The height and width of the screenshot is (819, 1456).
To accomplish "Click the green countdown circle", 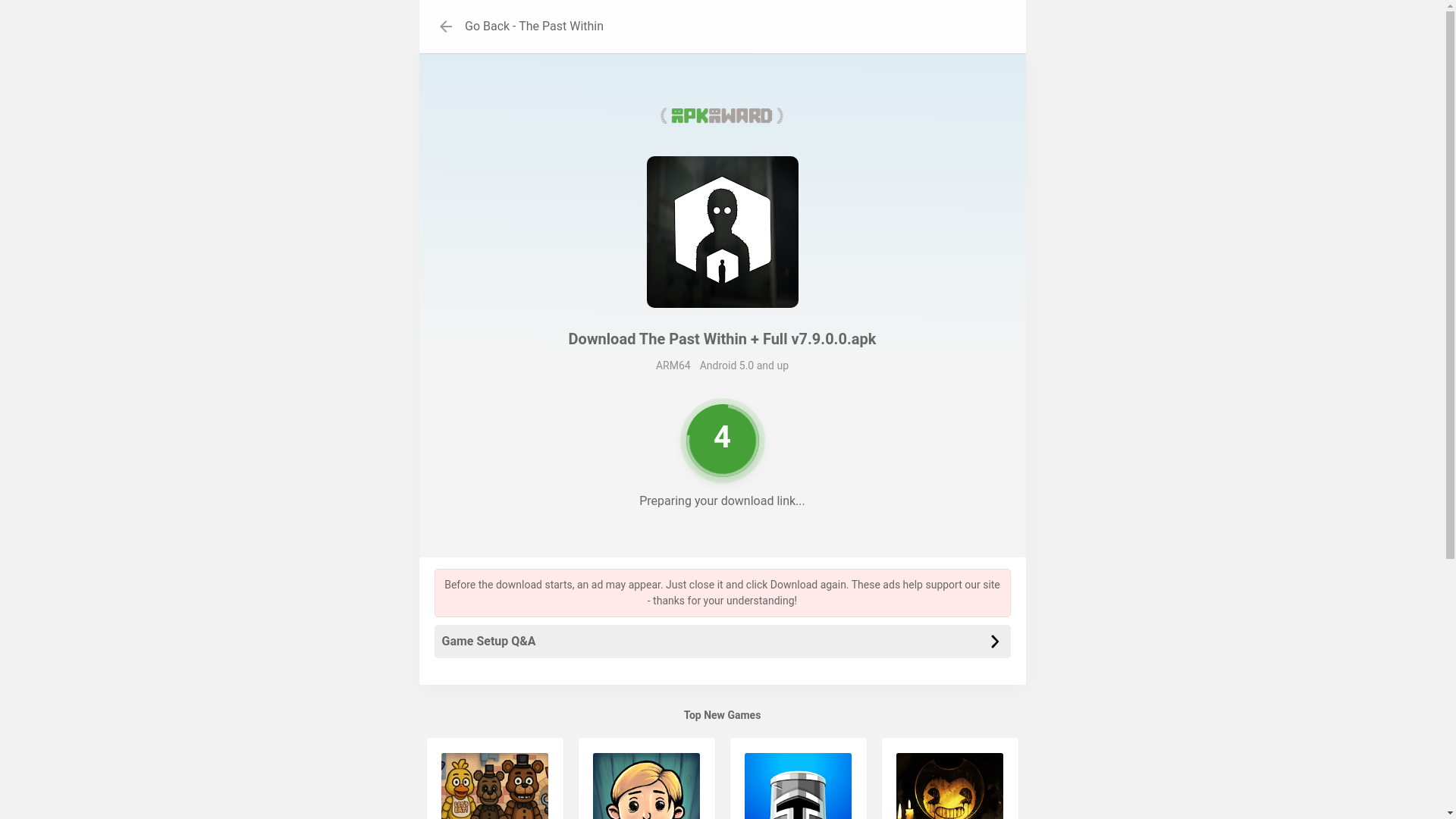I will (x=722, y=440).
